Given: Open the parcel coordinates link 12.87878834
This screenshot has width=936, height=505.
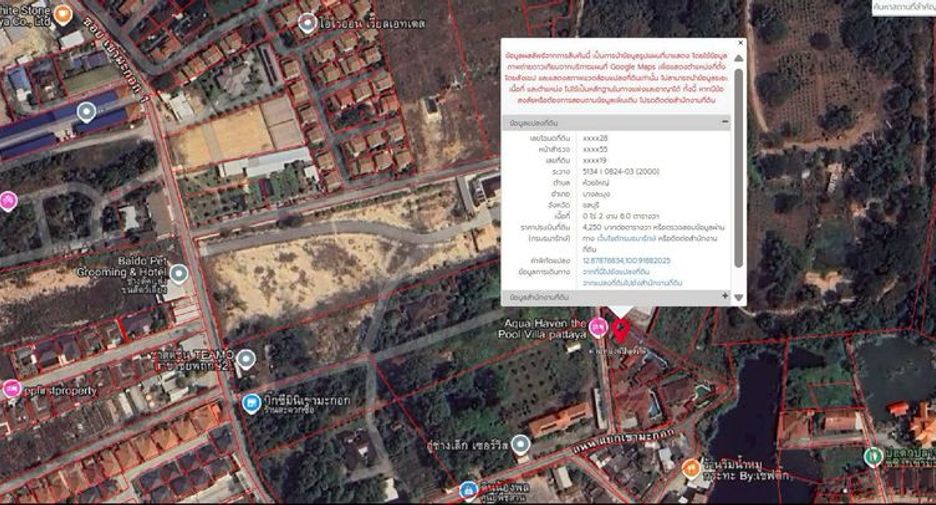Looking at the screenshot, I should [626, 261].
